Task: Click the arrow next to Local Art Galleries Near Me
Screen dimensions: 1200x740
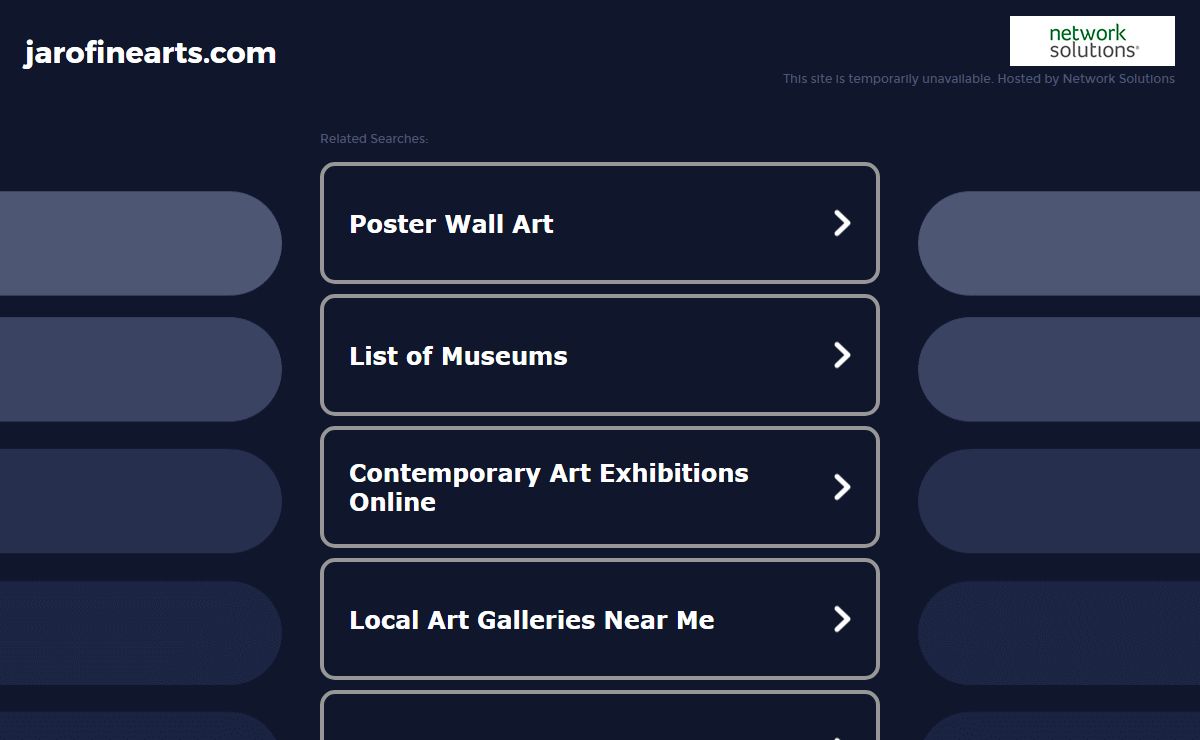Action: click(x=842, y=619)
